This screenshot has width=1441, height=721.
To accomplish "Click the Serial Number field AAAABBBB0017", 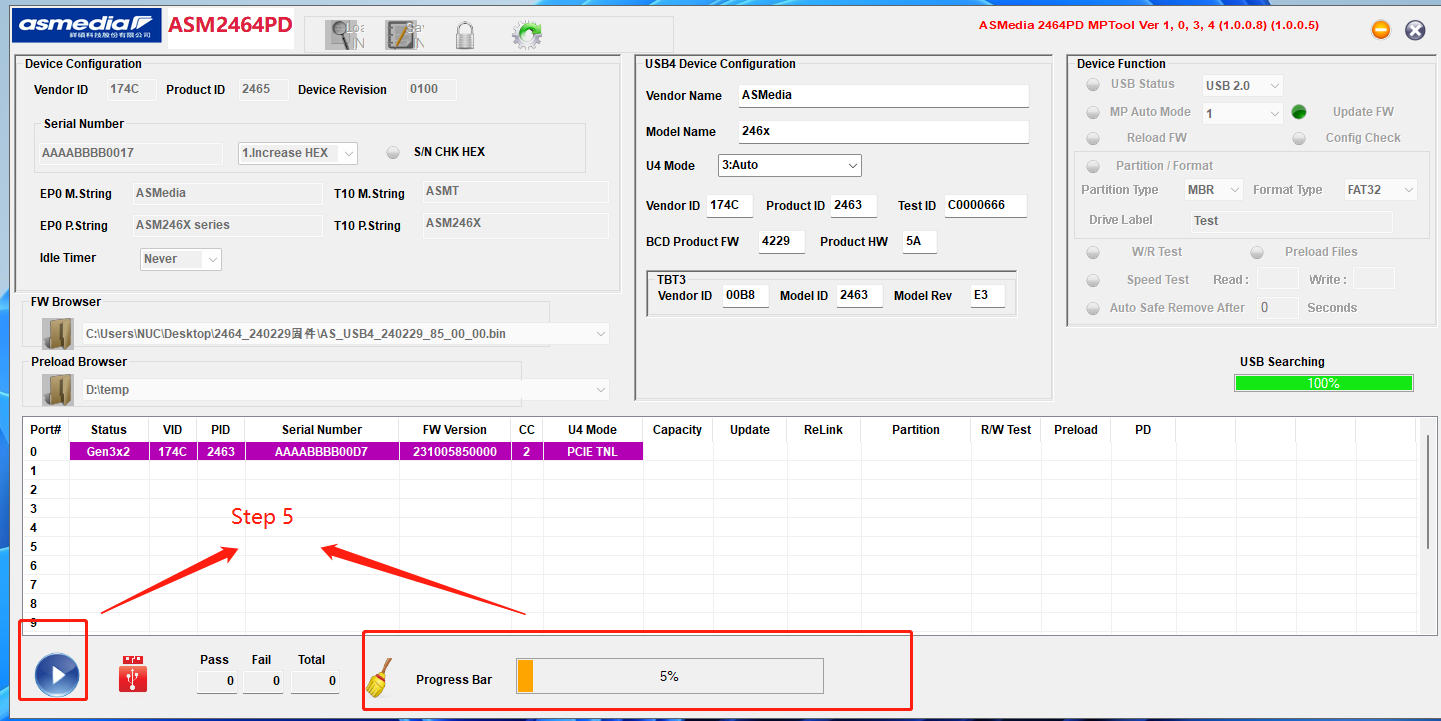I will (x=130, y=153).
